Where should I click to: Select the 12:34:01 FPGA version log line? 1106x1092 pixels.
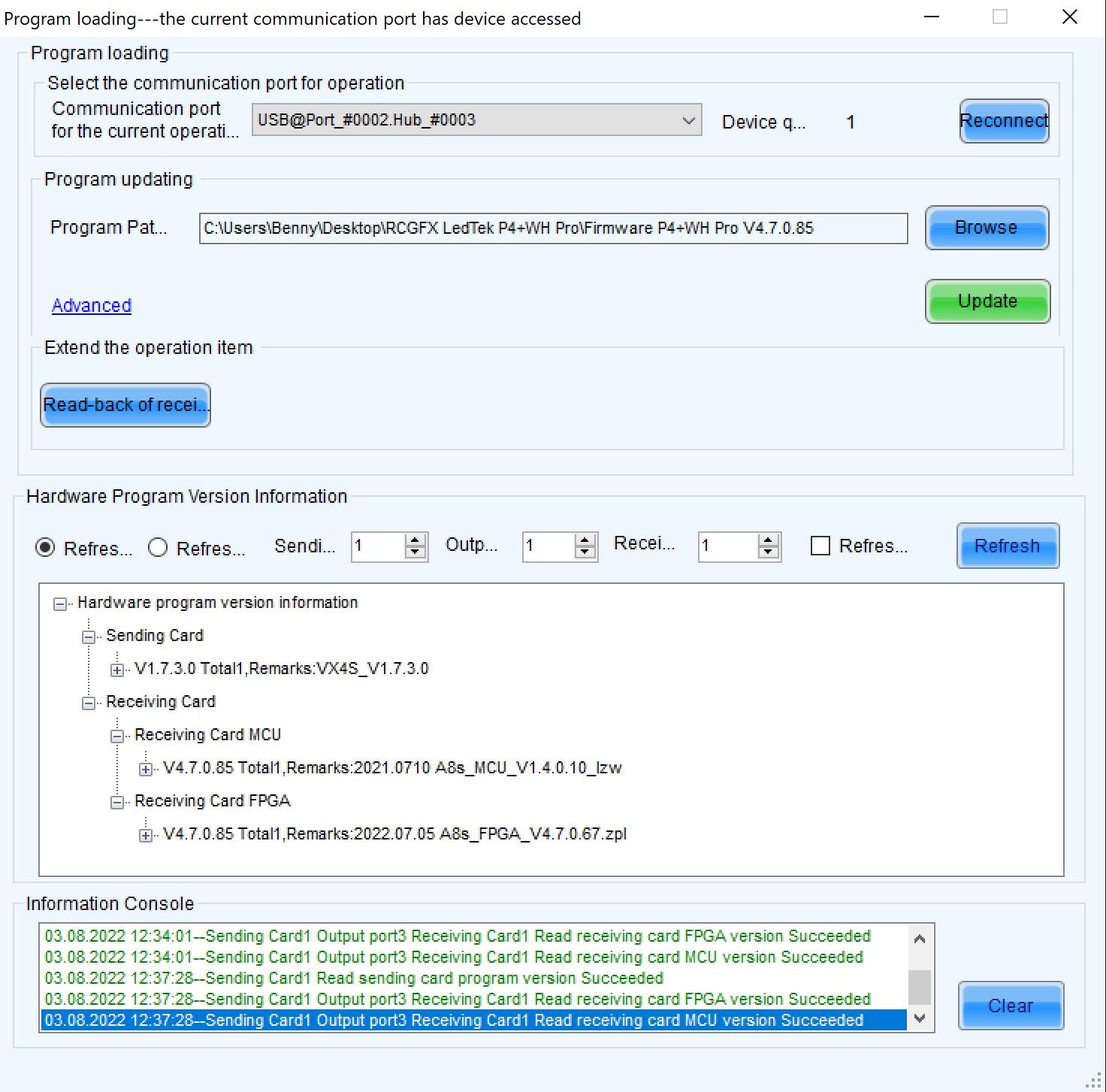473,936
